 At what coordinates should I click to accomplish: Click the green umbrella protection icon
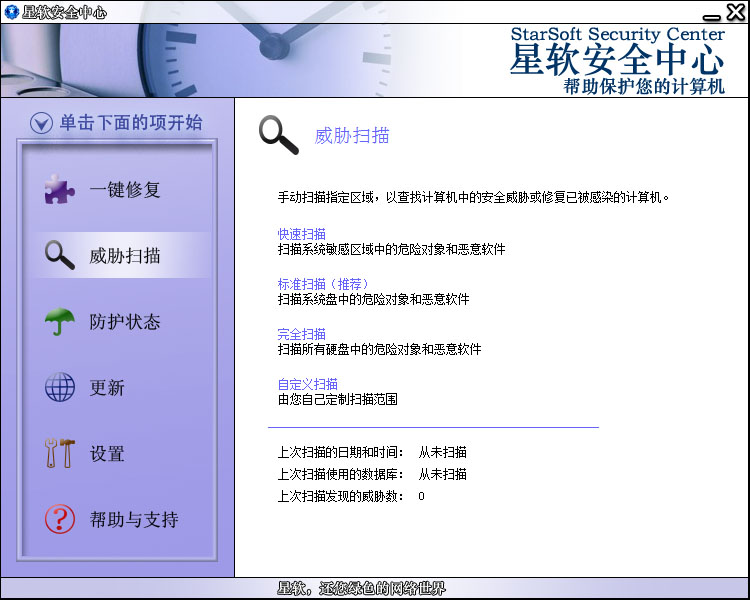[60, 321]
